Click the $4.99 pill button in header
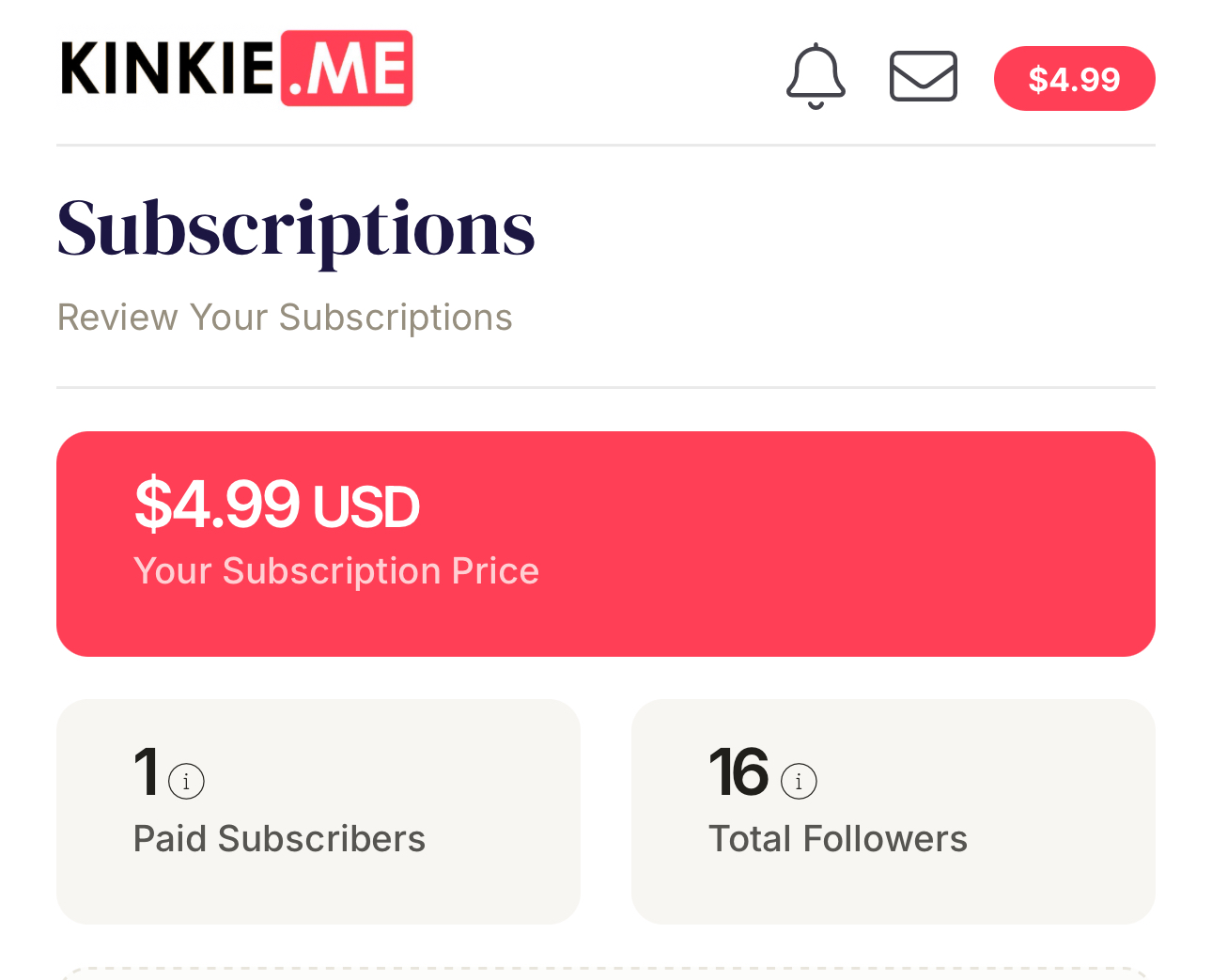The image size is (1212, 980). pos(1074,78)
